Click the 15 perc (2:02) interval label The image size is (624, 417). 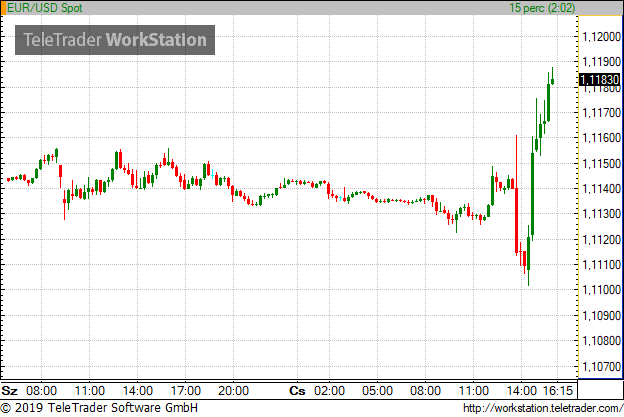coord(542,8)
